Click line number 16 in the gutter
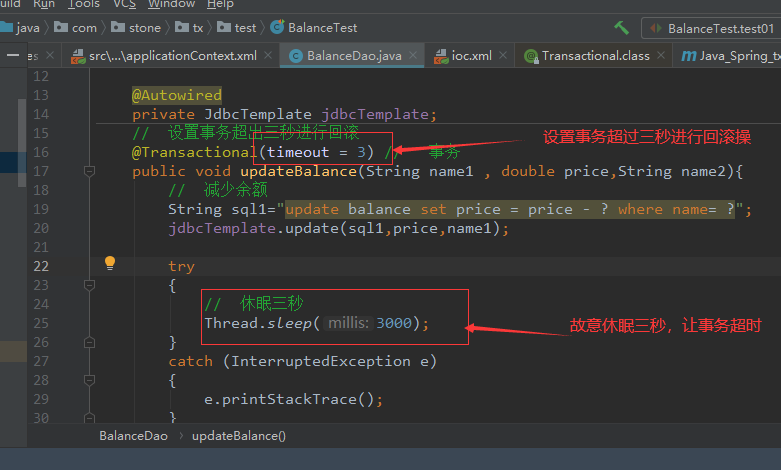 [x=41, y=152]
